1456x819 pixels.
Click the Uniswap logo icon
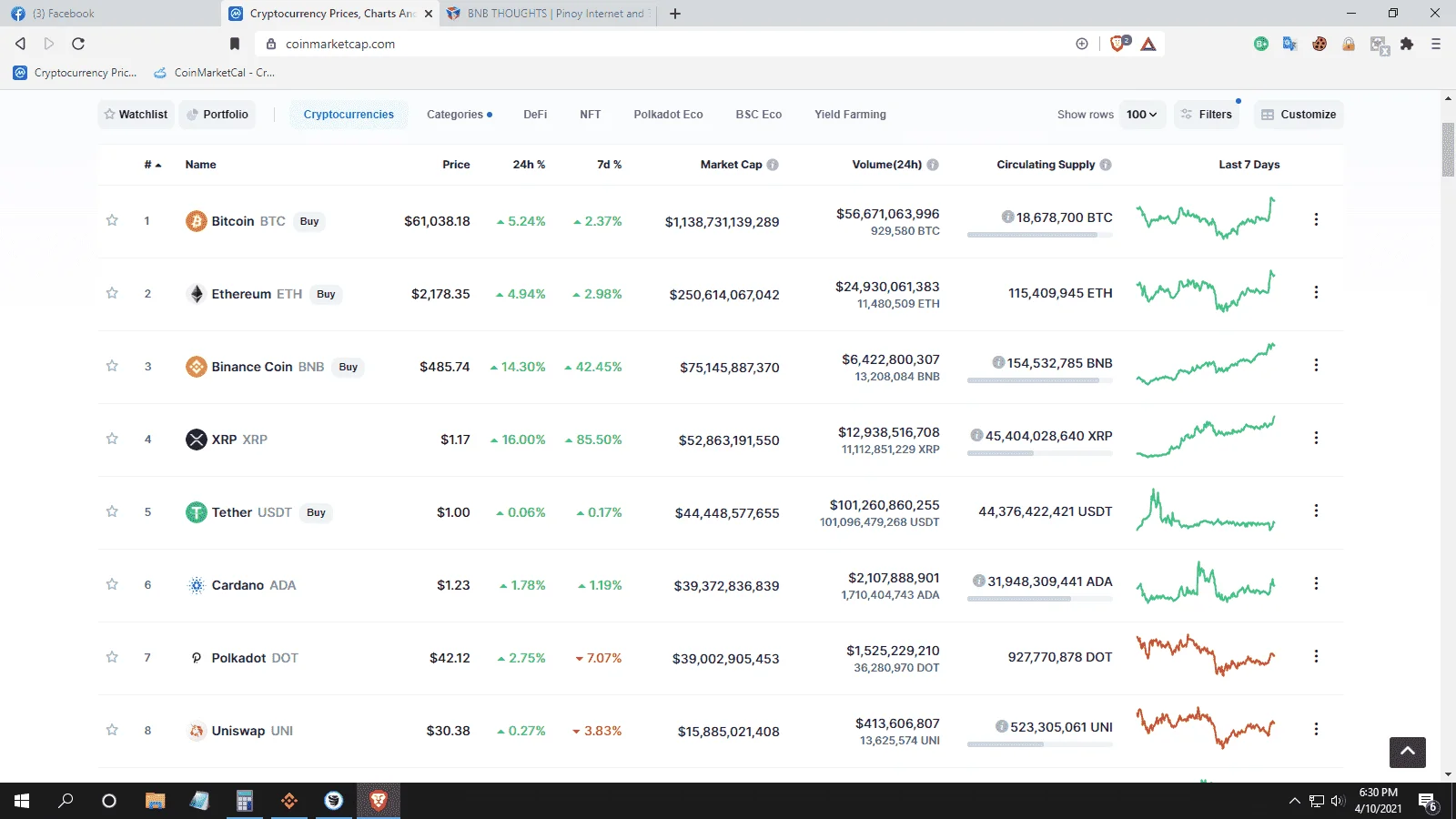197,731
